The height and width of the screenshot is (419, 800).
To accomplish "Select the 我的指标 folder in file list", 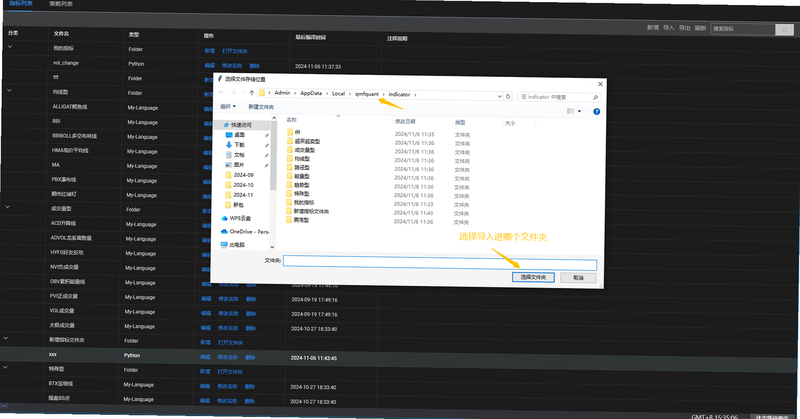I will click(x=304, y=203).
